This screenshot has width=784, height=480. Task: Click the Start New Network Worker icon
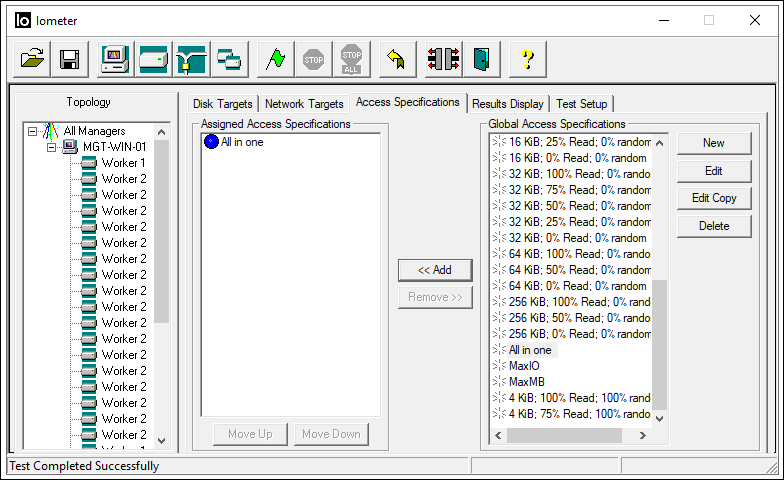[190, 59]
